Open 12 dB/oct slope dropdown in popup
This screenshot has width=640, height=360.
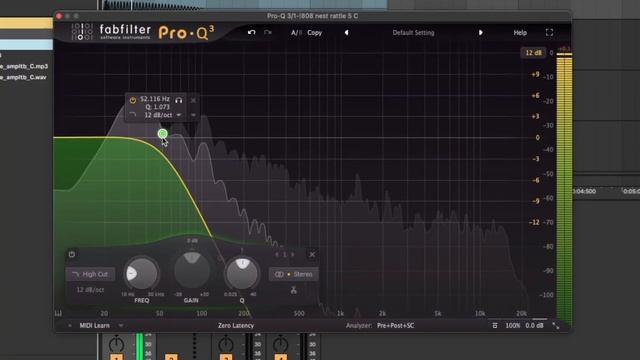(x=162, y=115)
